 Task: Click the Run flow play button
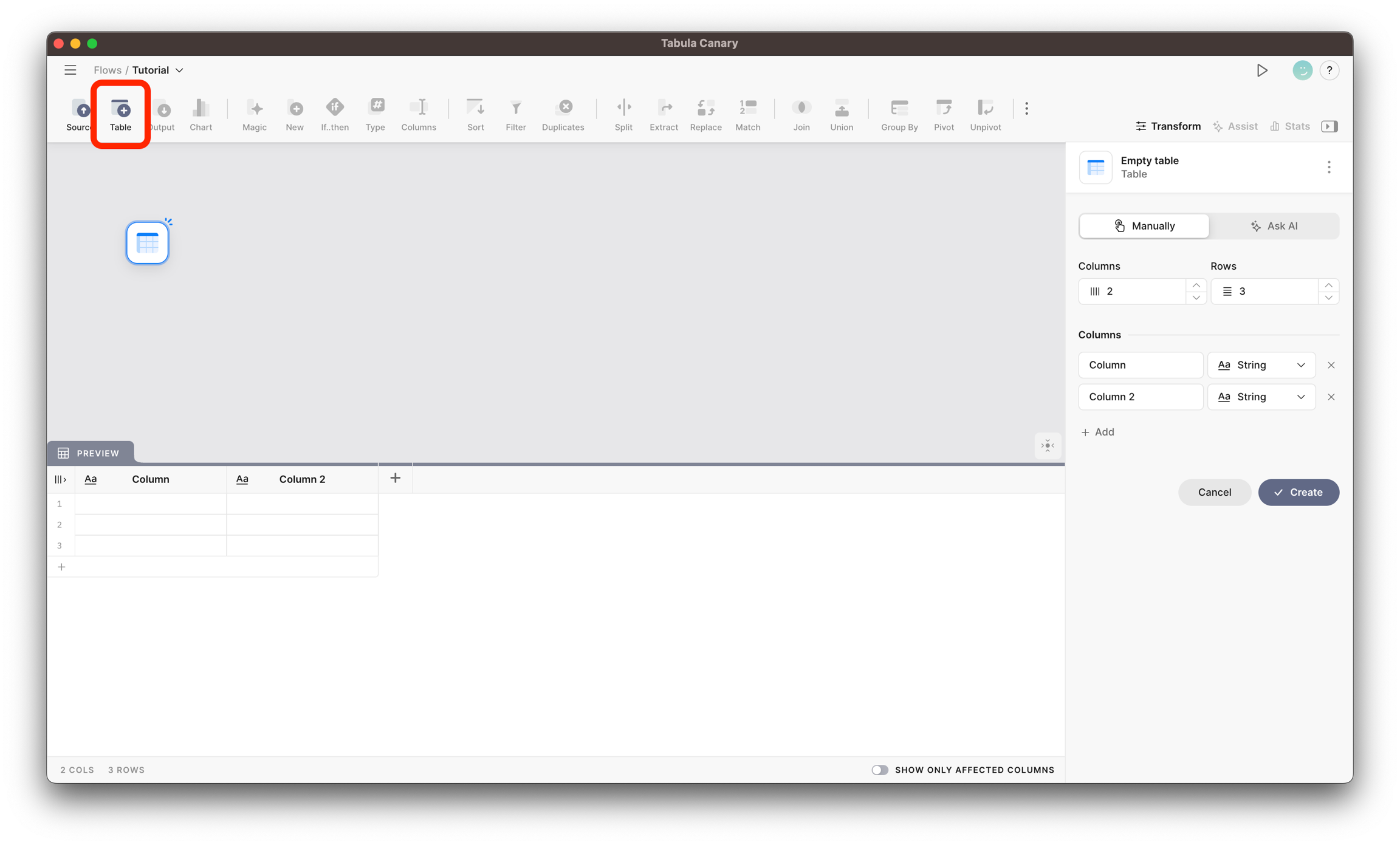[1262, 70]
